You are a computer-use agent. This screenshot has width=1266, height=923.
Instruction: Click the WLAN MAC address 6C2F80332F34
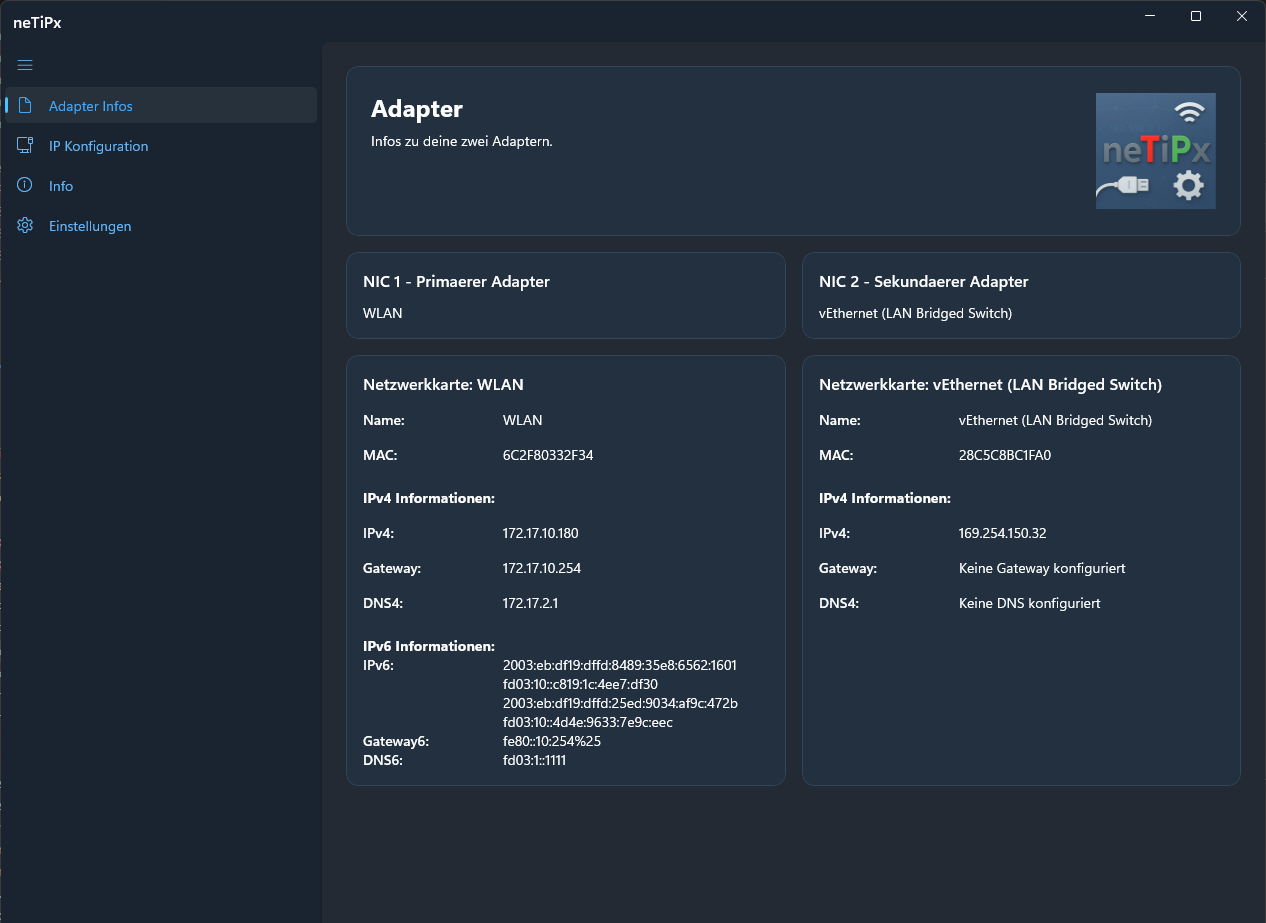[547, 456]
